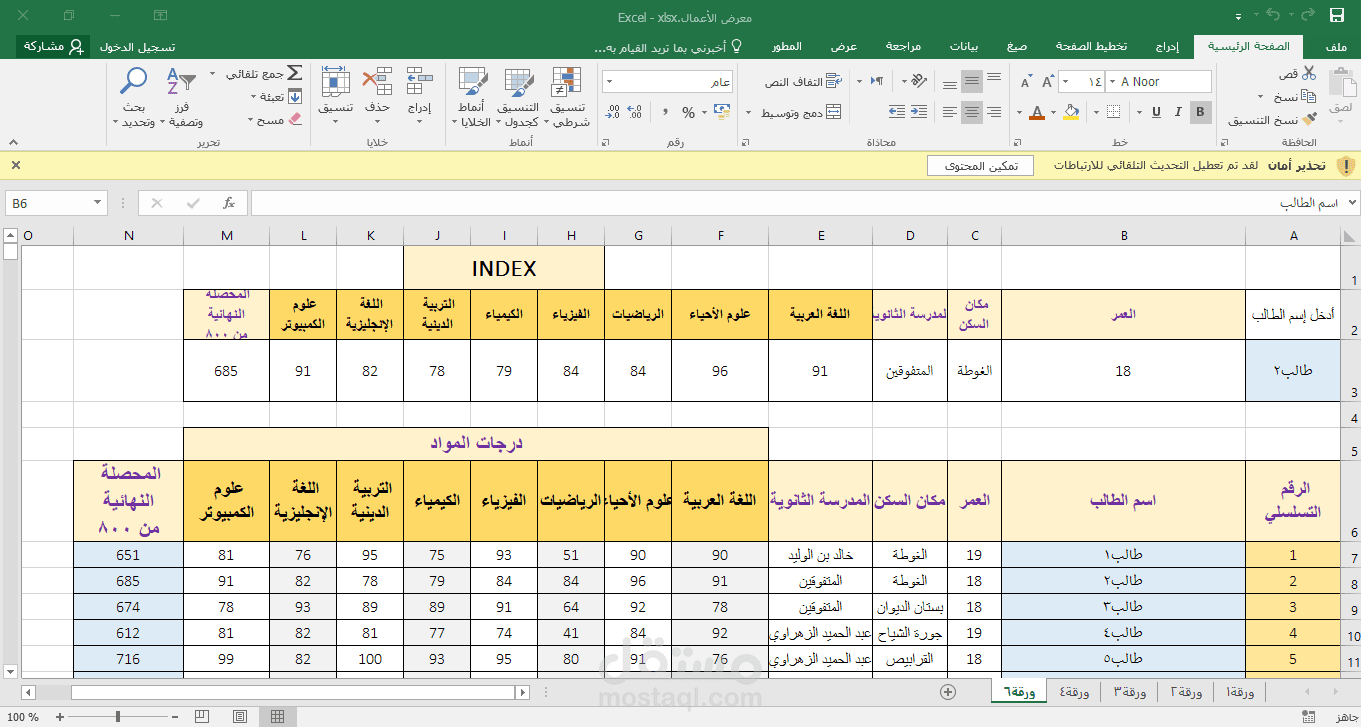
Task: Click the Delete cells (حذف) icon
Action: (377, 81)
